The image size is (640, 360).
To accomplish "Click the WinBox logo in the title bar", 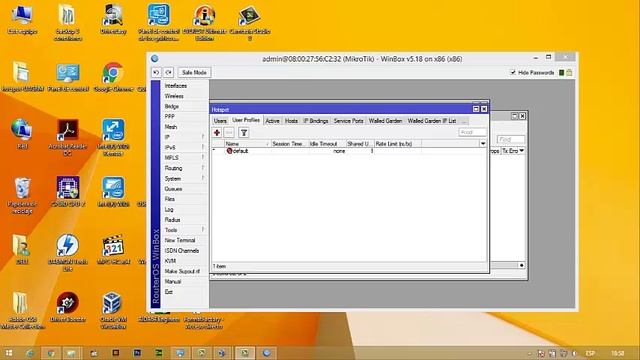I will pyautogui.click(x=155, y=59).
